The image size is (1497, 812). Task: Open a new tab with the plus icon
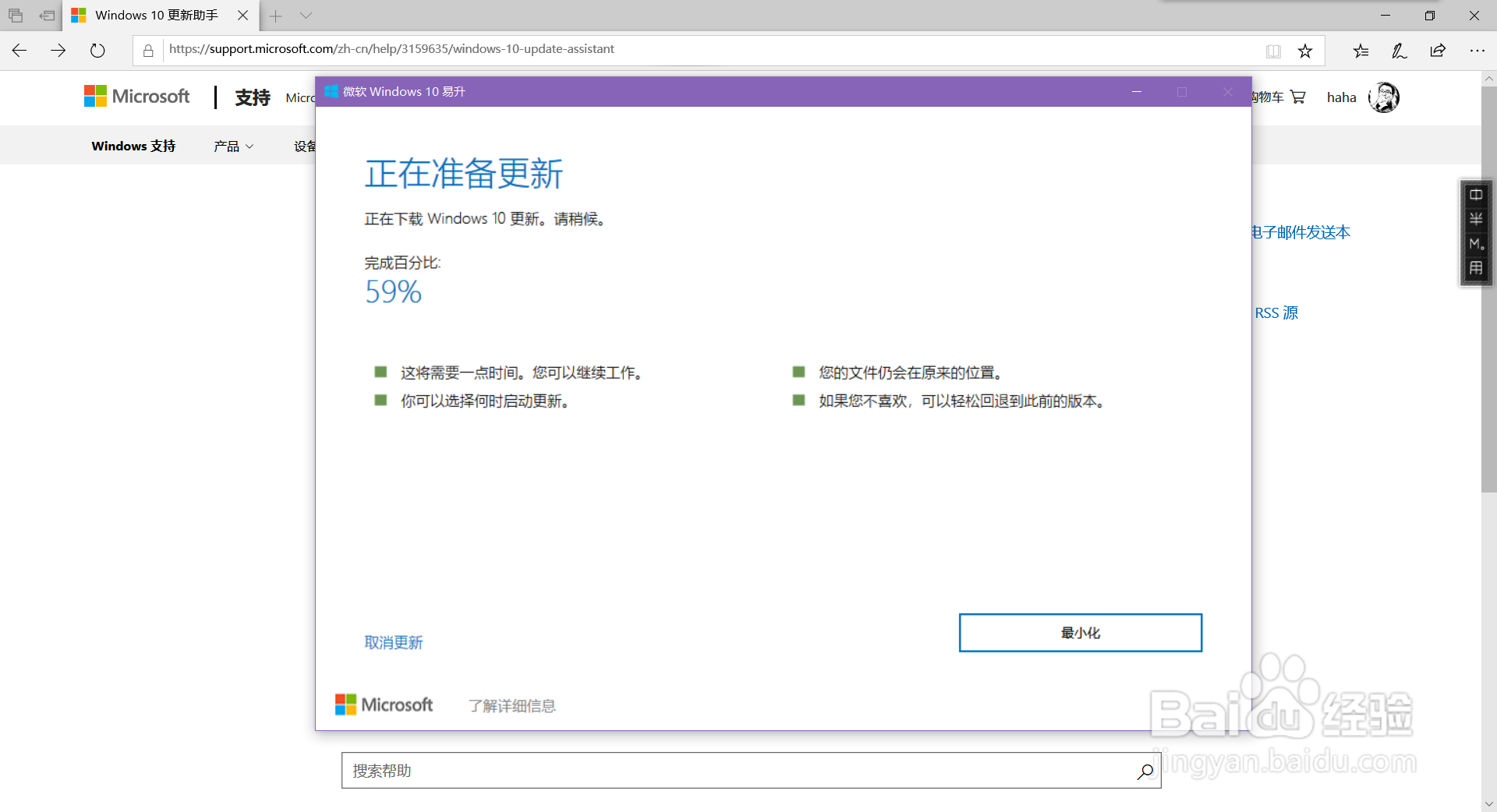pos(276,16)
